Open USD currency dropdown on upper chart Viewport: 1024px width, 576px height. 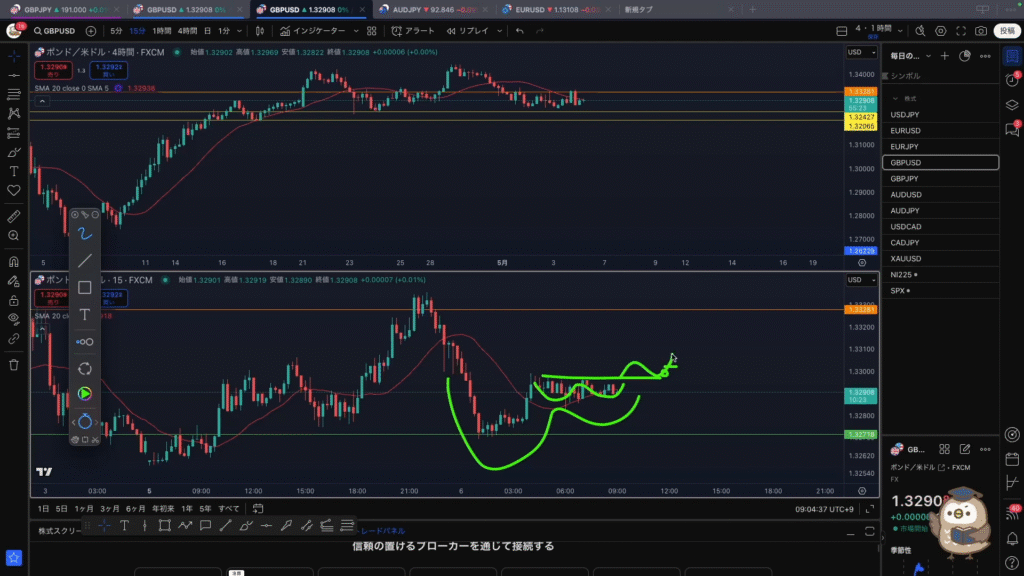[861, 52]
